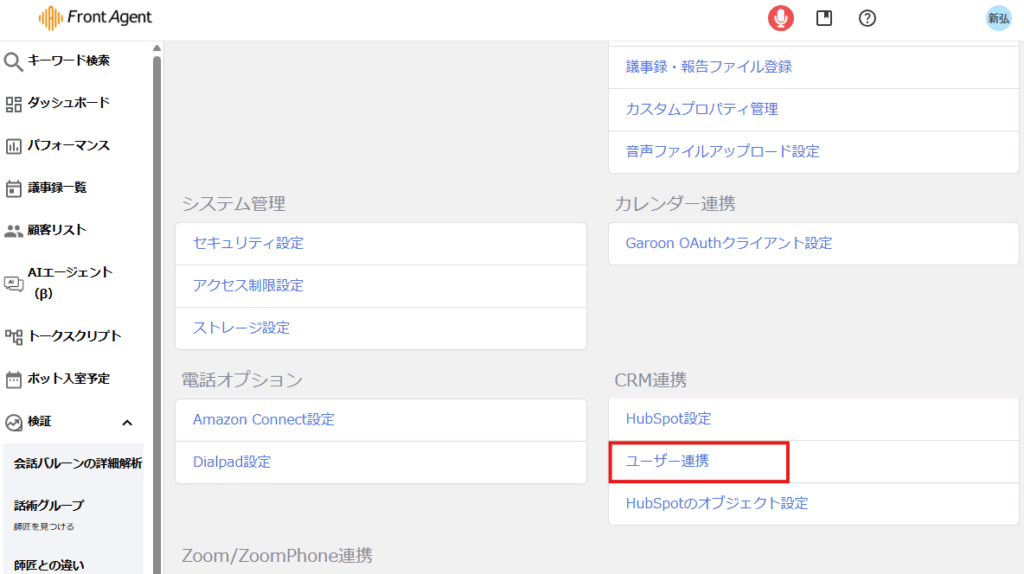Viewport: 1024px width, 574px height.
Task: Open 会話バルーンの詳細解析 submenu item
Action: tap(78, 464)
